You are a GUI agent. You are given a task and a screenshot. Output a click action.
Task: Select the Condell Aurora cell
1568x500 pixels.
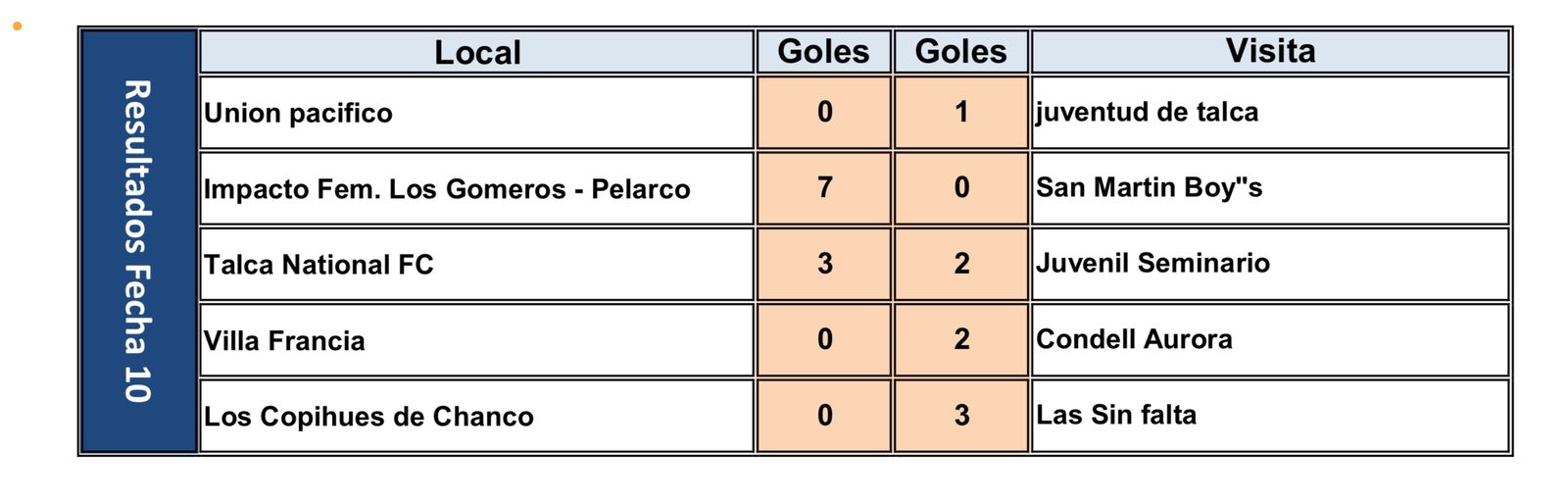(x=1270, y=340)
